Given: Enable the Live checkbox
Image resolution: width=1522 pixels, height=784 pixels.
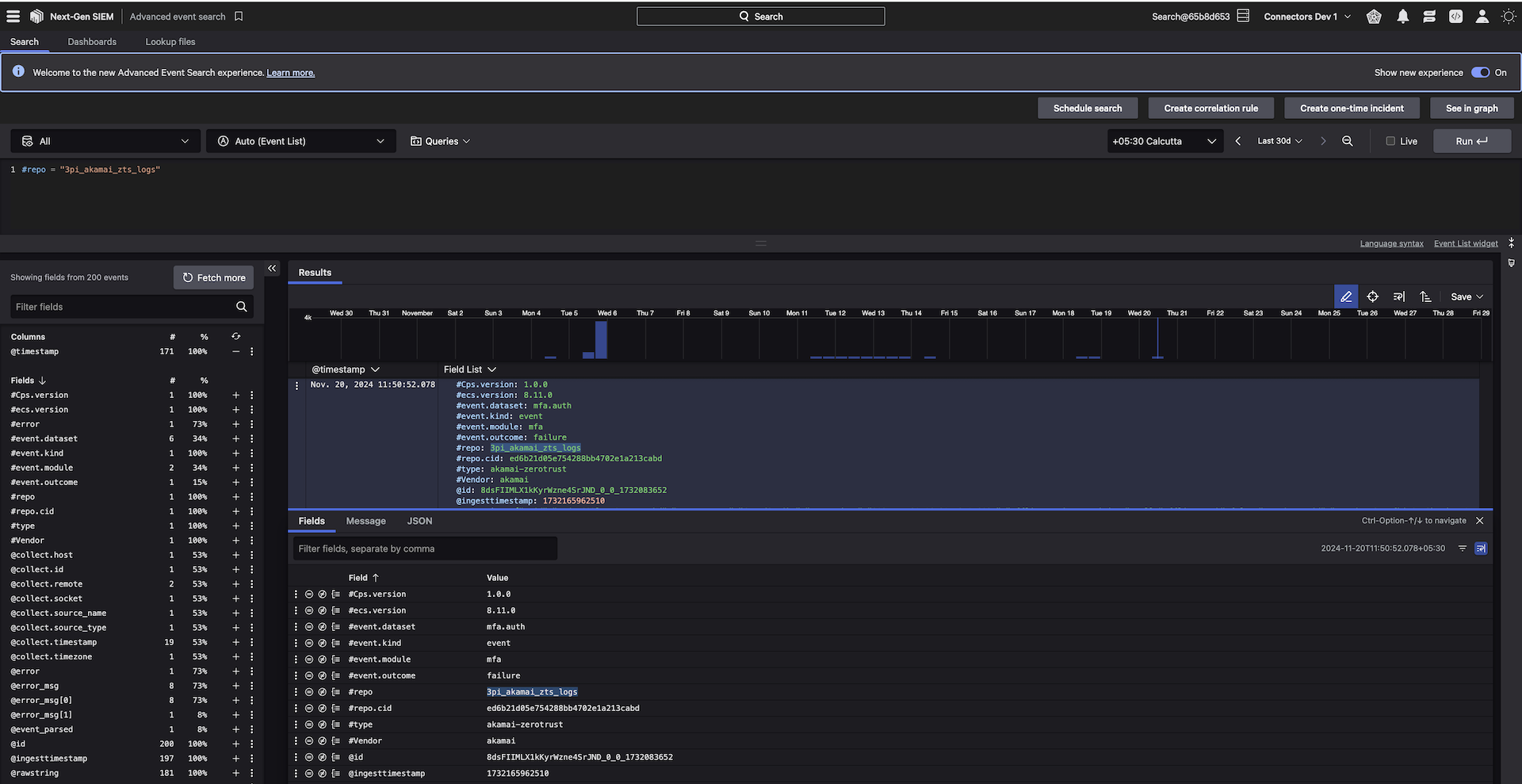Looking at the screenshot, I should pos(1390,141).
